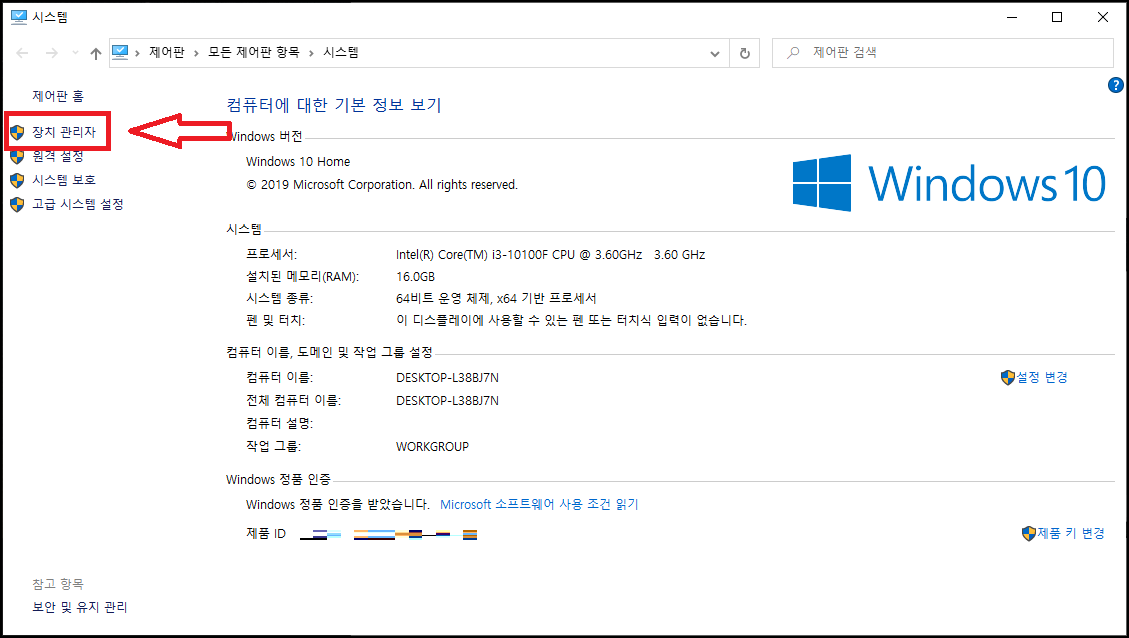
Task: Select 제어판 breadcrumb in address bar
Action: click(x=167, y=52)
